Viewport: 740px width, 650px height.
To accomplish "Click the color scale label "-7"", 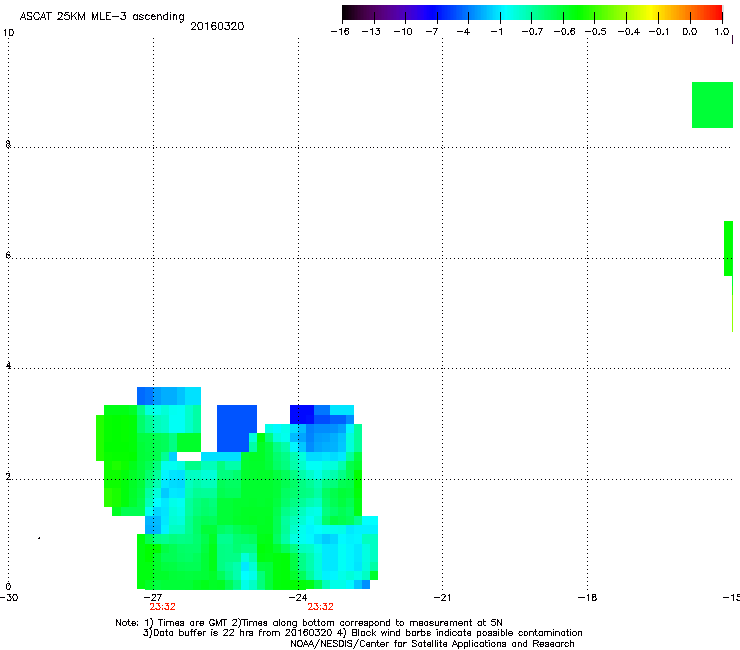I will (432, 32).
